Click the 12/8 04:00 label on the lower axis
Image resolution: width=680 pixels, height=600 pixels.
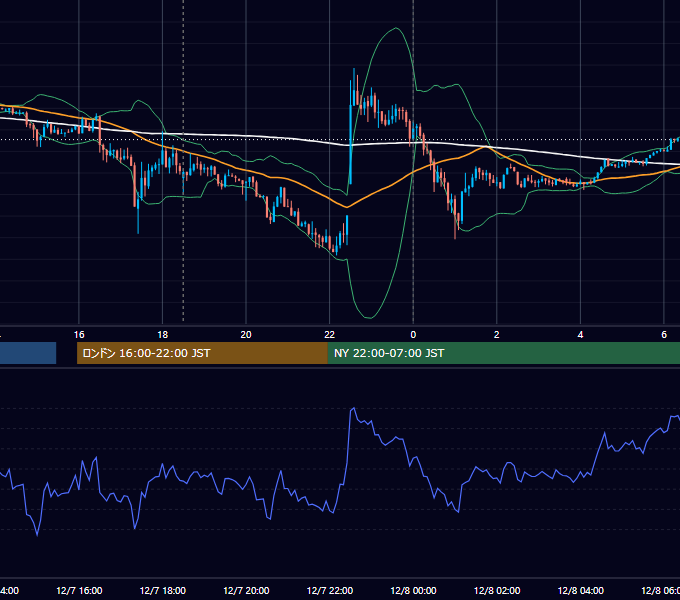pos(580,590)
